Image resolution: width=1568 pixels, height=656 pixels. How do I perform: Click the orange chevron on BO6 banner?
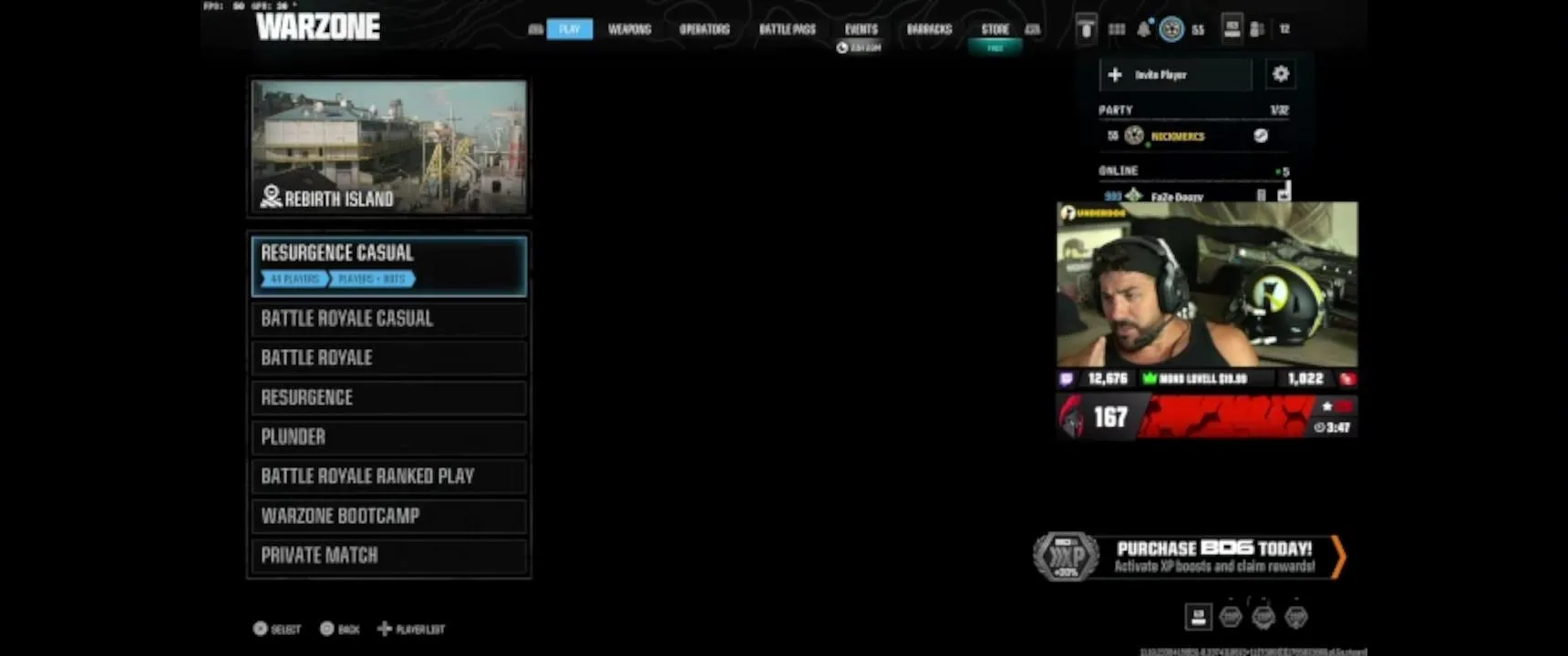coord(1338,557)
